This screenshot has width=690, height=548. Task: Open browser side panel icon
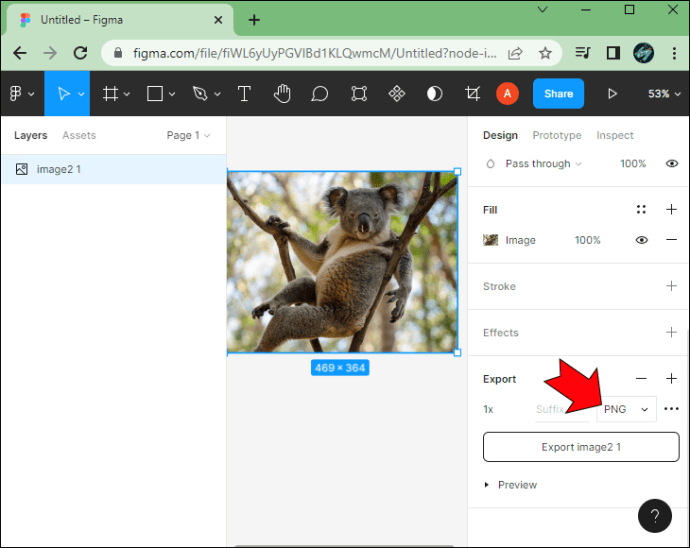(x=613, y=53)
